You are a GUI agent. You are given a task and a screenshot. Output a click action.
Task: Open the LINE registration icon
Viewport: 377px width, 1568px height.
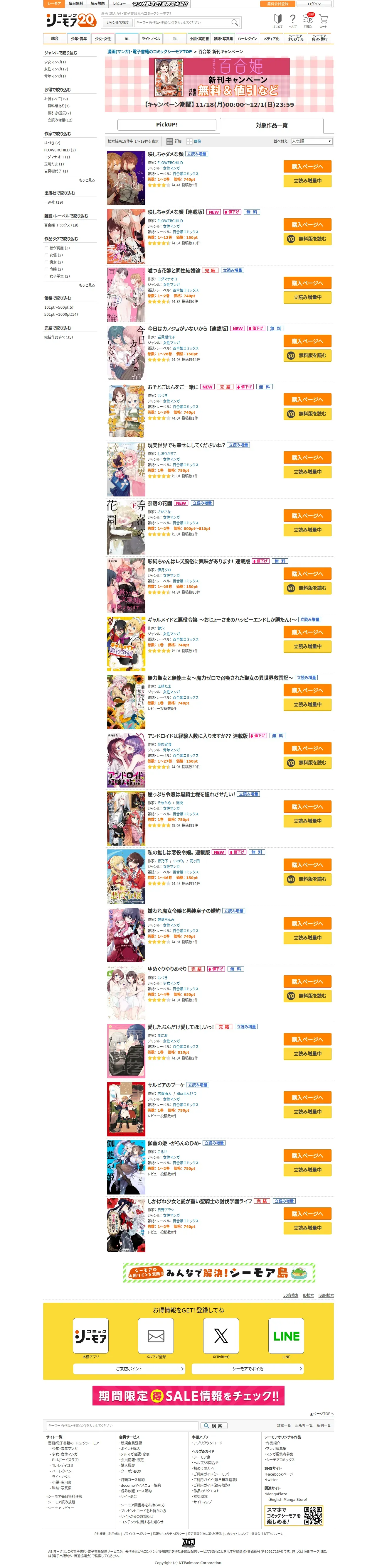286,1336
